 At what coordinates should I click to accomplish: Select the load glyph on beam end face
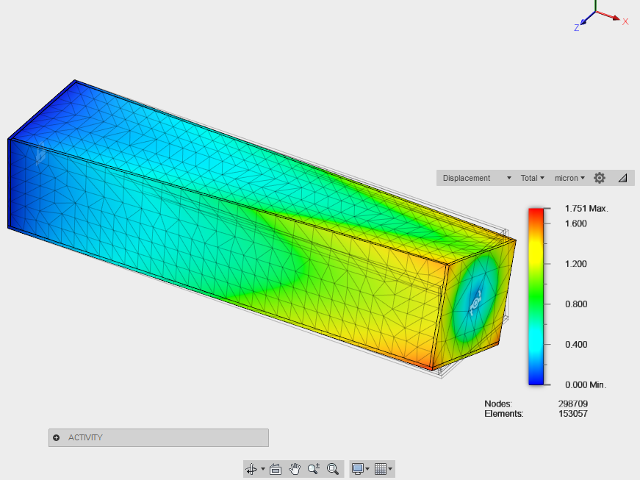pyautogui.click(x=477, y=297)
